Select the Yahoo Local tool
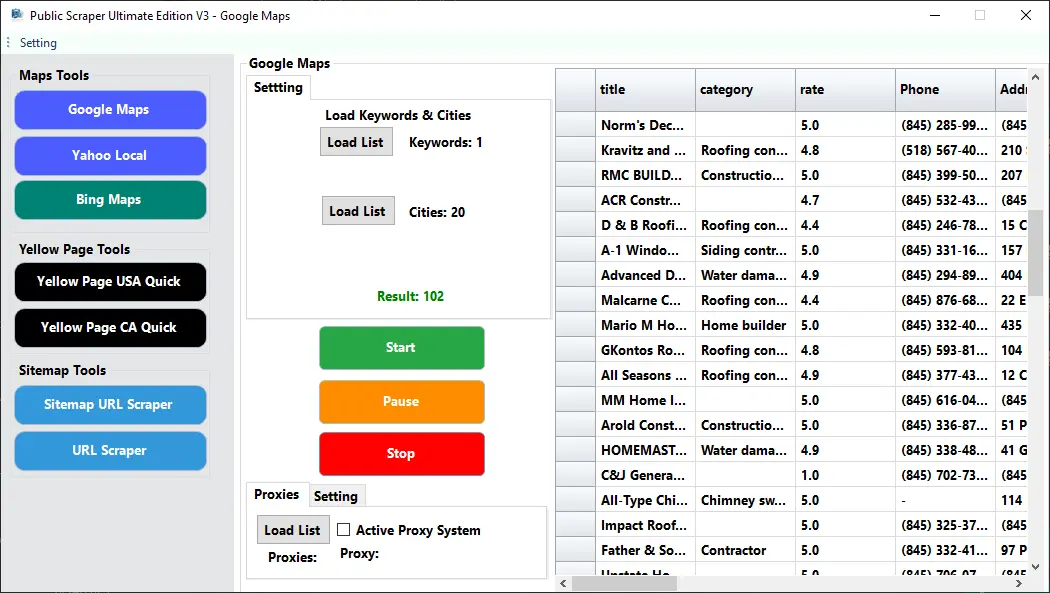1050x593 pixels. click(110, 156)
